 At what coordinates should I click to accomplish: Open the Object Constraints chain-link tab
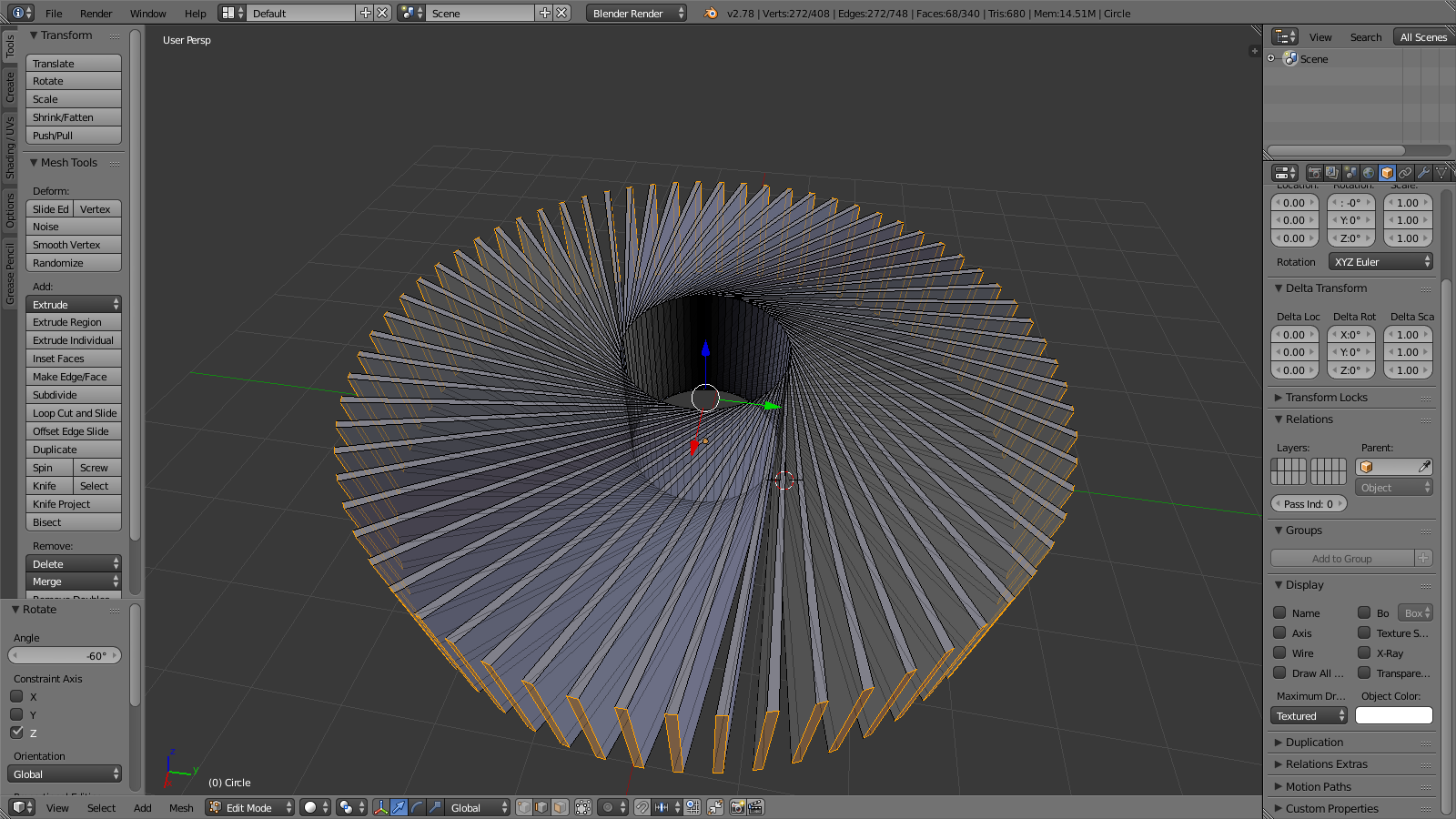pyautogui.click(x=1405, y=173)
